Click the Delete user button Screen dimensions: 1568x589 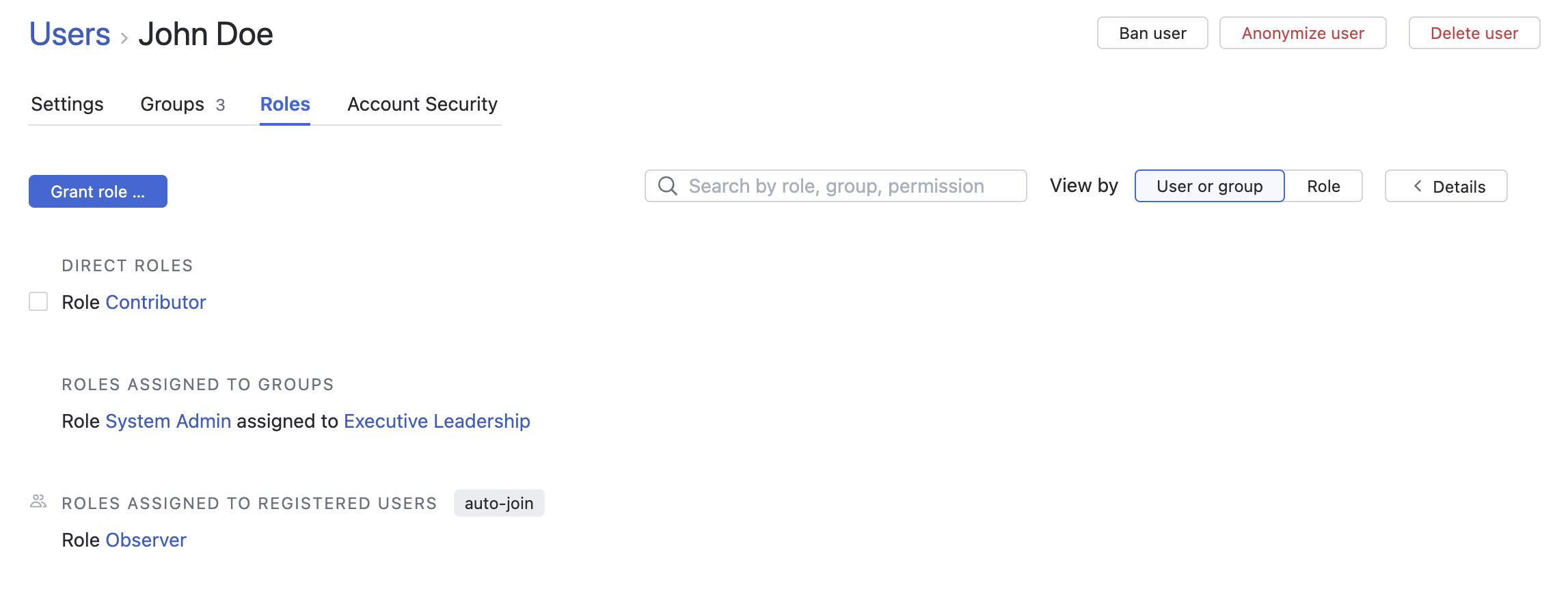click(x=1474, y=33)
